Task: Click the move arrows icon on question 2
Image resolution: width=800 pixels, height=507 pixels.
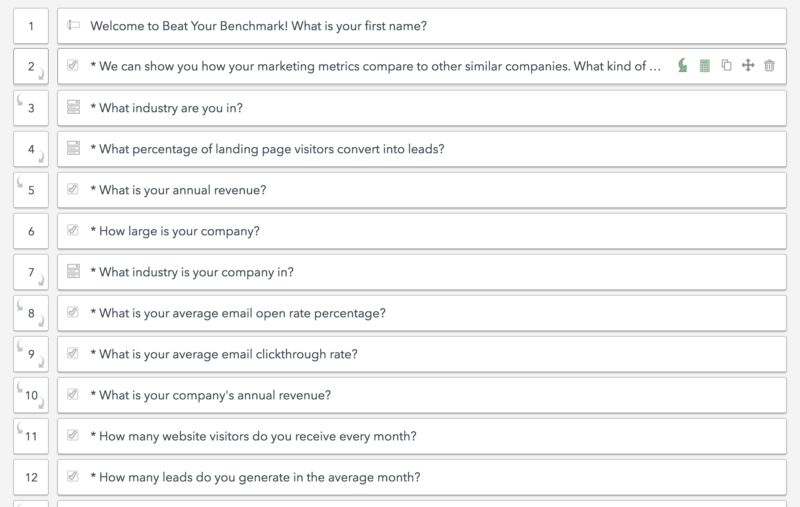Action: (x=748, y=66)
